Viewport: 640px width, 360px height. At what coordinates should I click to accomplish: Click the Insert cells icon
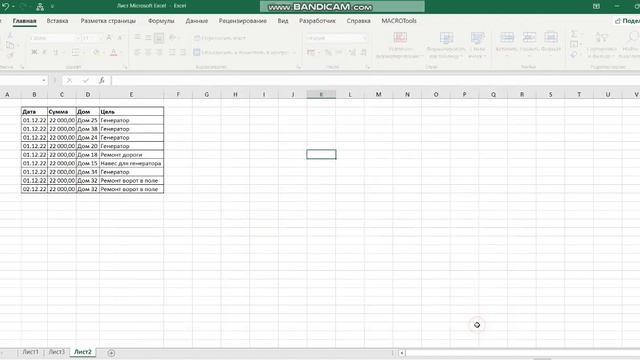[x=507, y=38]
